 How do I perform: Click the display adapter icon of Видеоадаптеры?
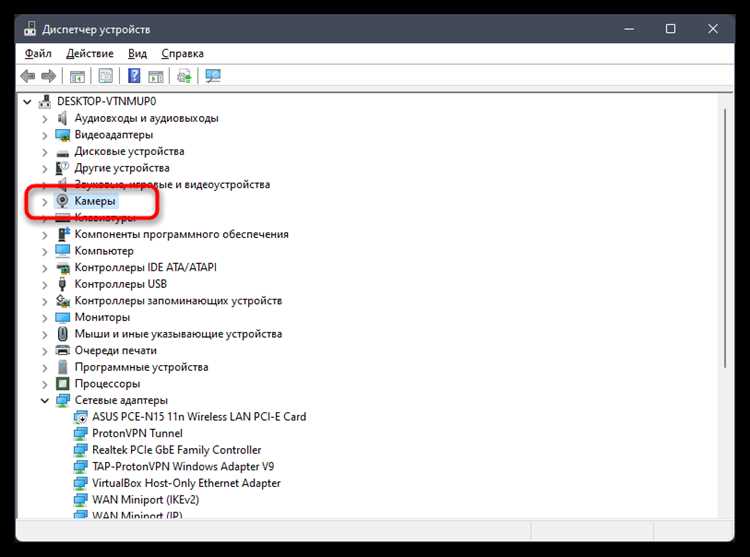pyautogui.click(x=62, y=135)
